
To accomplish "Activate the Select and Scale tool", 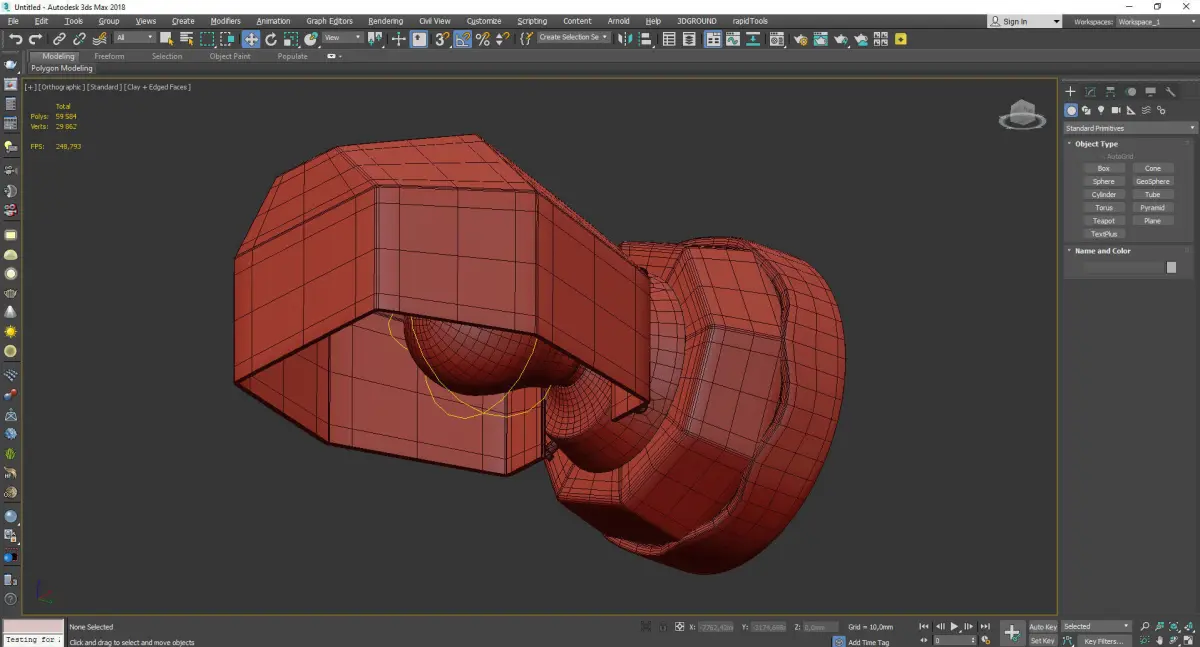I will [x=290, y=39].
